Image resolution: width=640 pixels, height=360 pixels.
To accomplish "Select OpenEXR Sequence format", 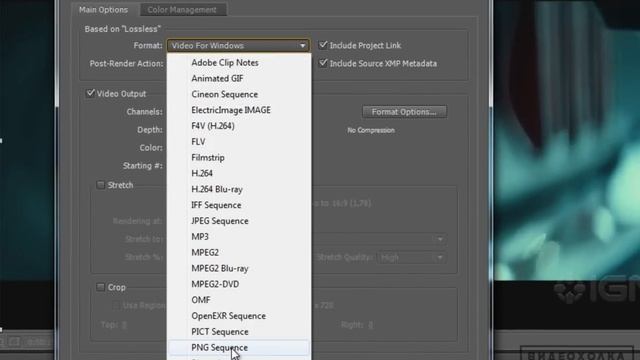I will click(239, 316).
